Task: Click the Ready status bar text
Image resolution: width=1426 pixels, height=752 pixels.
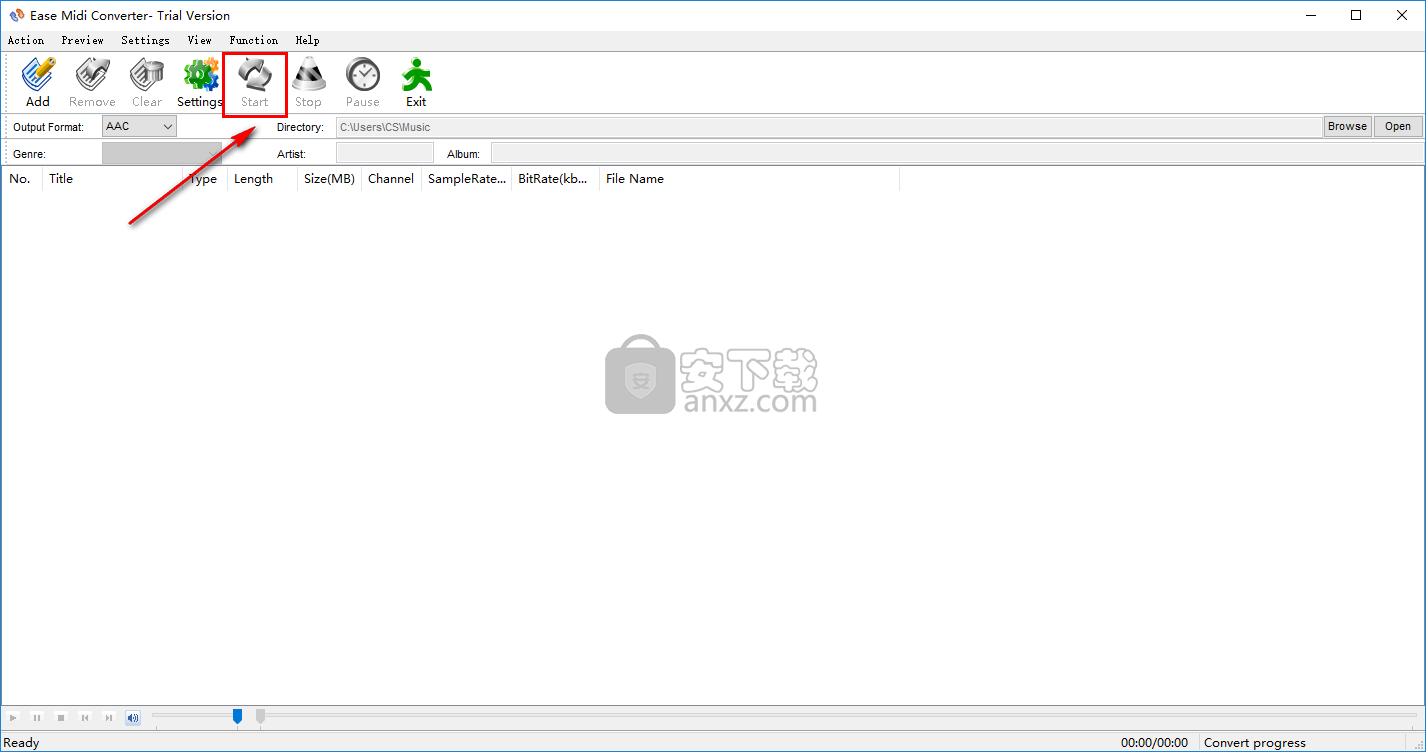Action: click(22, 742)
